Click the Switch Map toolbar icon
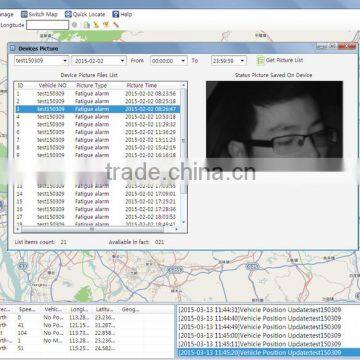The width and height of the screenshot is (360, 360). click(x=24, y=14)
